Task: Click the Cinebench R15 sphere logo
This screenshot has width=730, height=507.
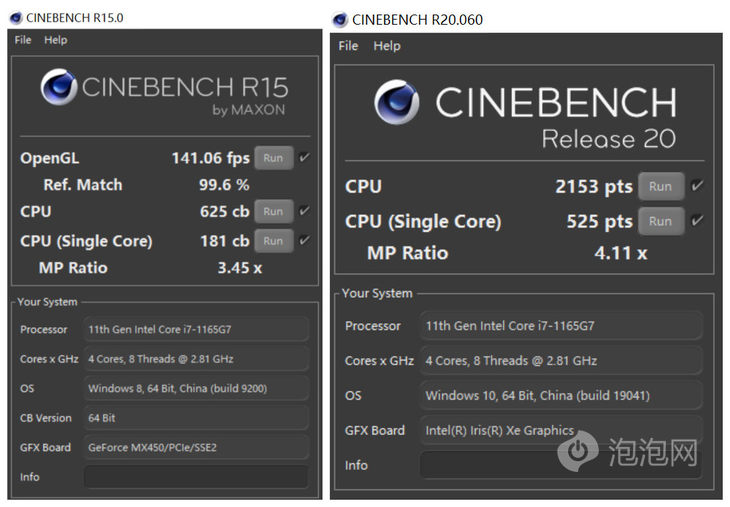Action: [58, 87]
